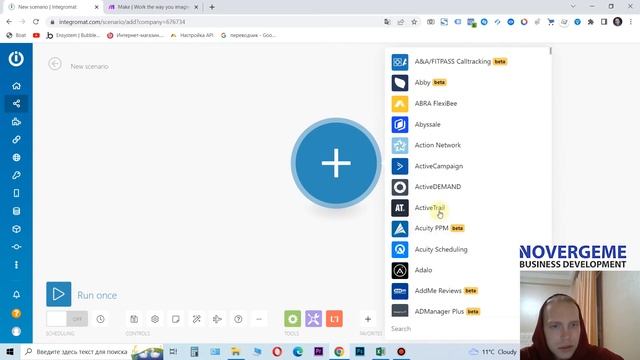Select Abyssale app
The image size is (640, 360).
tap(468, 124)
